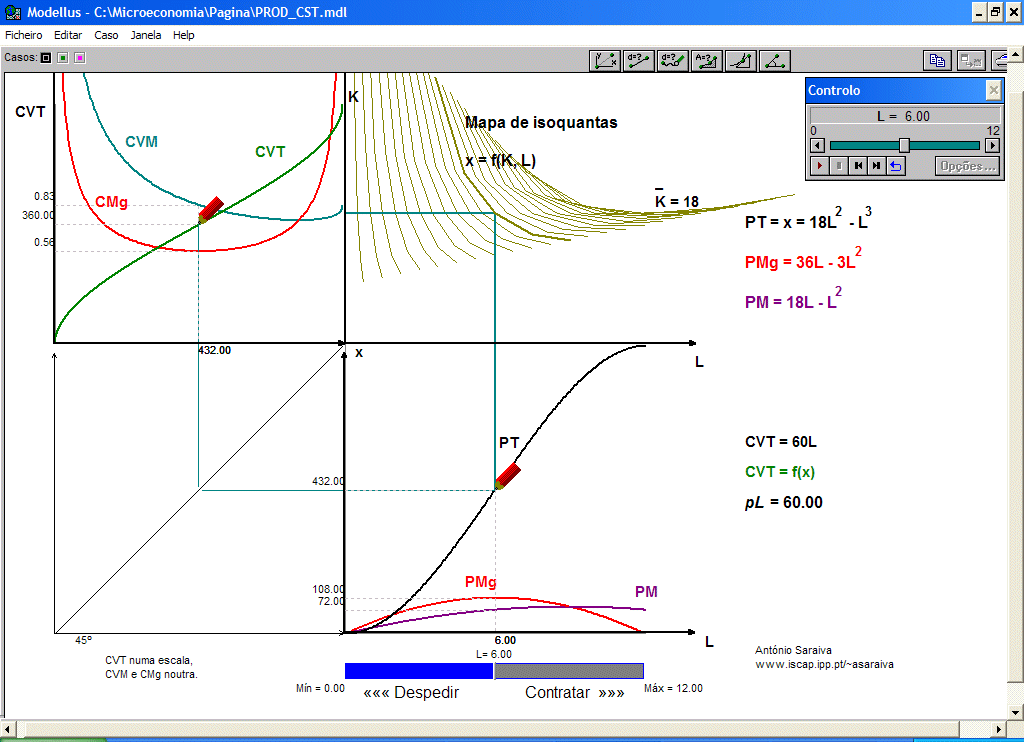The image size is (1024, 742).
Task: Step forward one frame in Controlo
Action: point(877,166)
